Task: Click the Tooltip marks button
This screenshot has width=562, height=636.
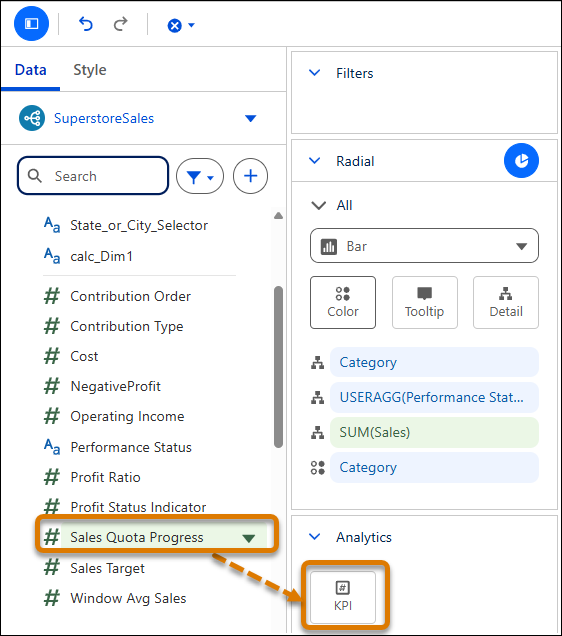Action: point(425,303)
